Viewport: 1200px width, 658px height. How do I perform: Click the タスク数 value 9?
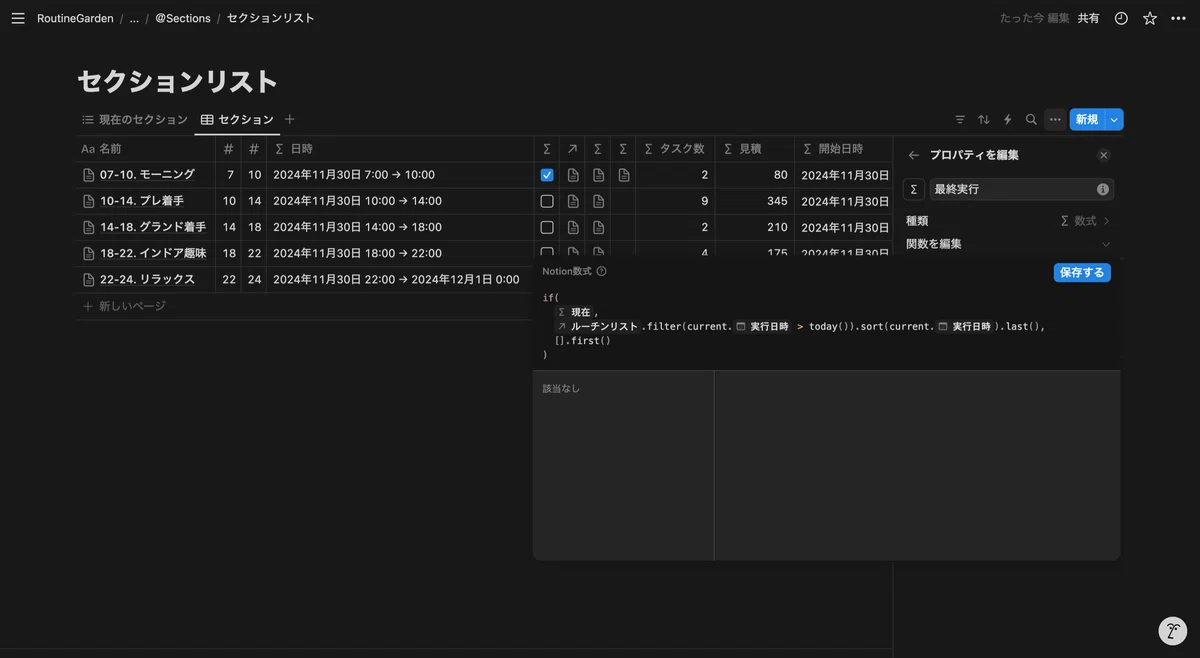[705, 201]
